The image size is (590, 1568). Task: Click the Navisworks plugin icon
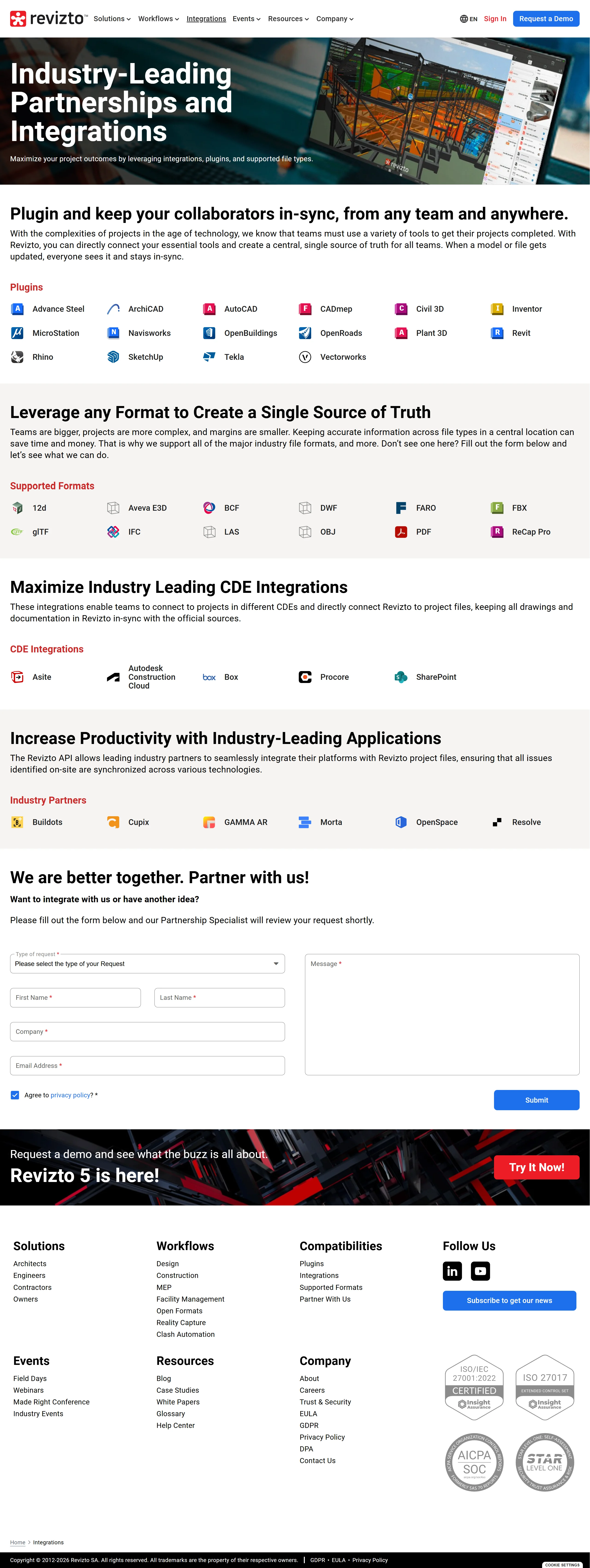point(113,333)
